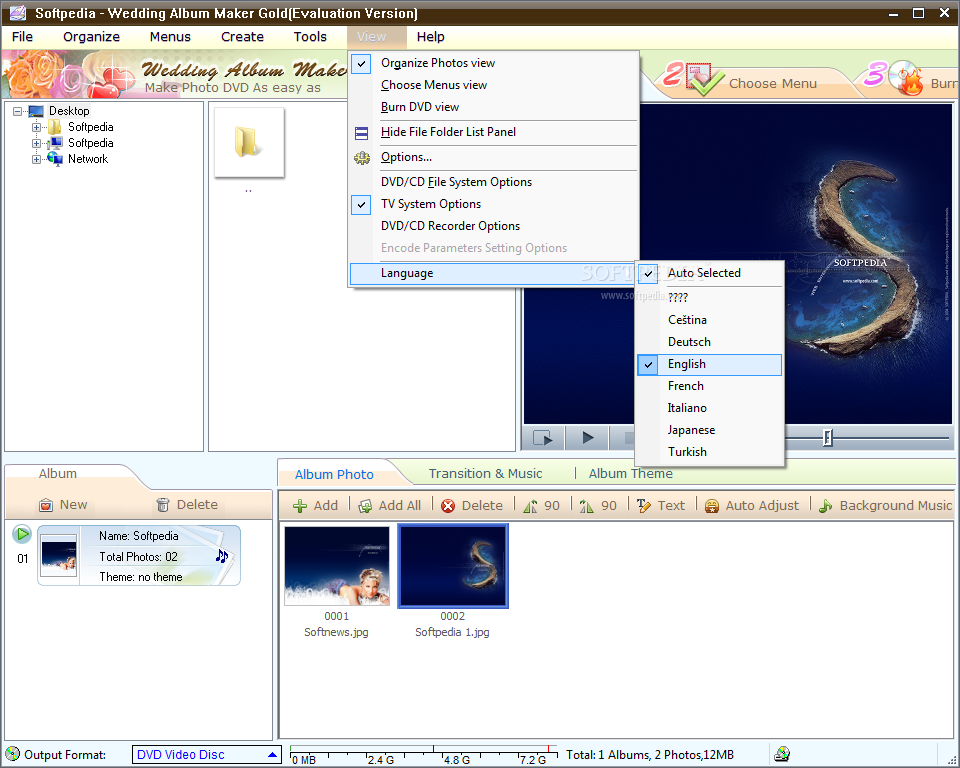The image size is (960, 768).
Task: Expand the Softpedia computer tree node
Action: click(36, 143)
